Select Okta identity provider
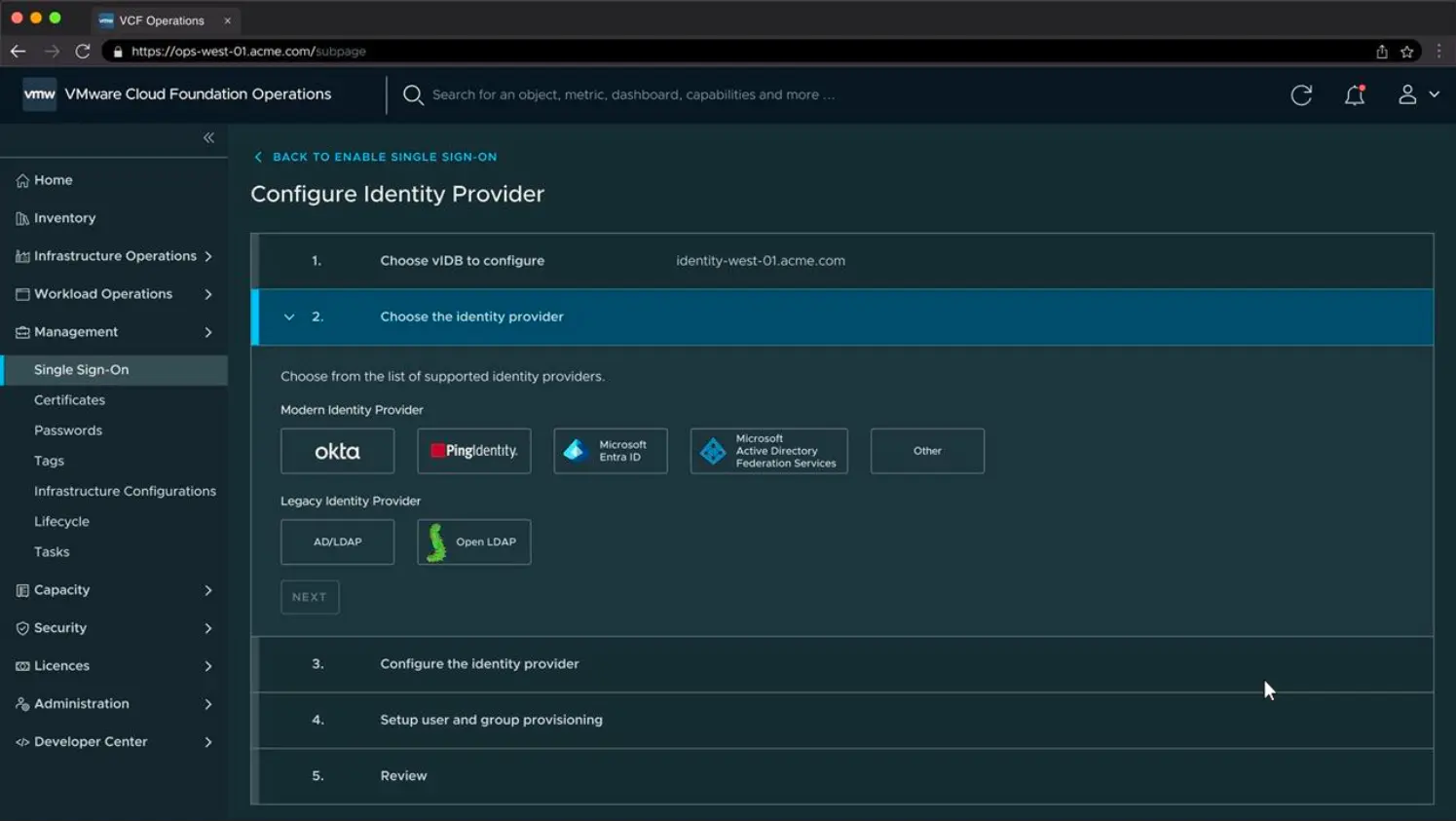The width and height of the screenshot is (1456, 821). 338,451
